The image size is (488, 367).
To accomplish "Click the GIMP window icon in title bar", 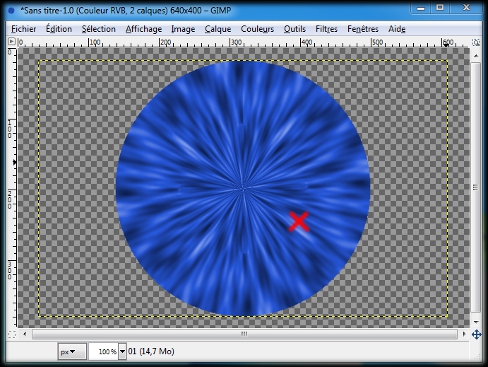I will click(x=11, y=11).
